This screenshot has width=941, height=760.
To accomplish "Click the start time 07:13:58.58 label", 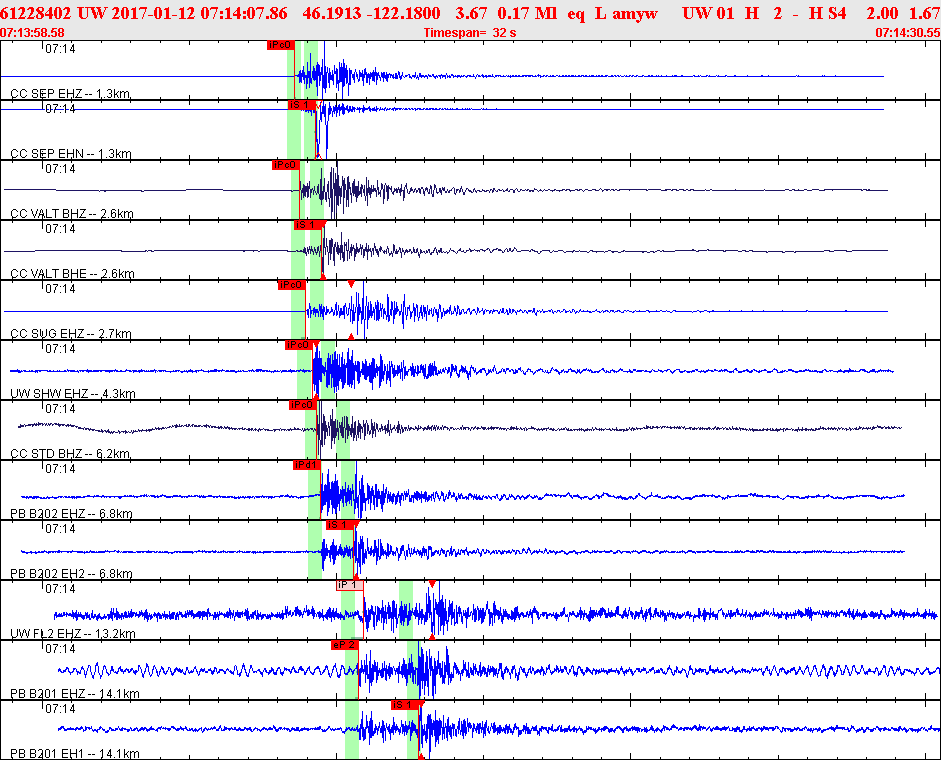I will click(33, 33).
